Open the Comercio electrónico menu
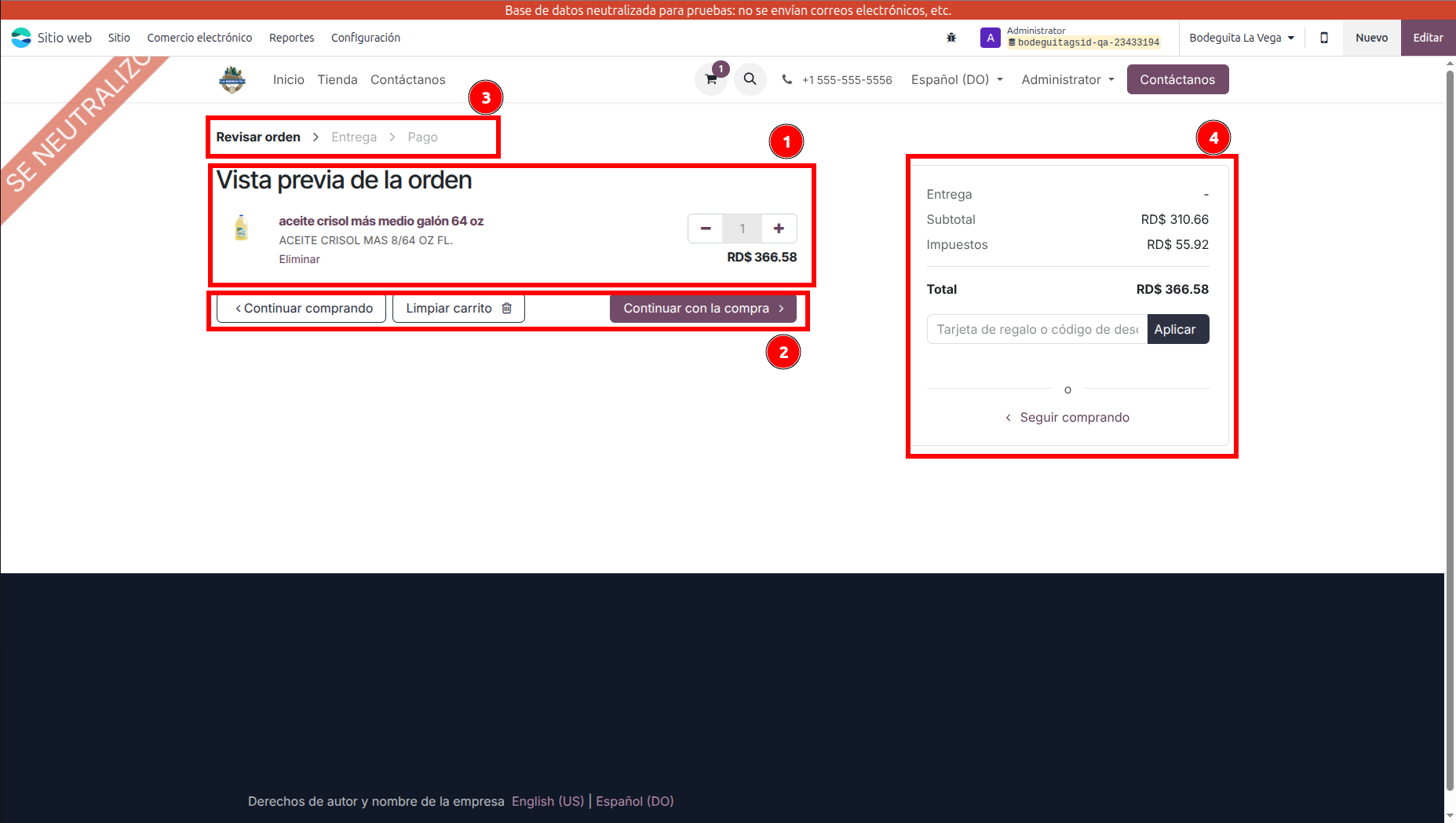The width and height of the screenshot is (1456, 823). (199, 38)
